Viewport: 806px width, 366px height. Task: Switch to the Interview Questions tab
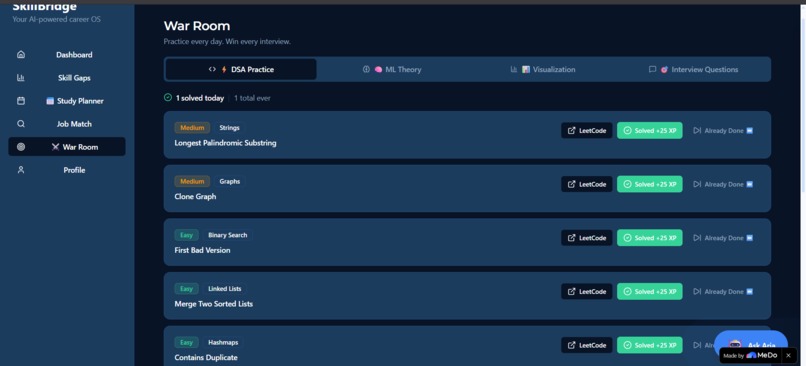tap(693, 69)
